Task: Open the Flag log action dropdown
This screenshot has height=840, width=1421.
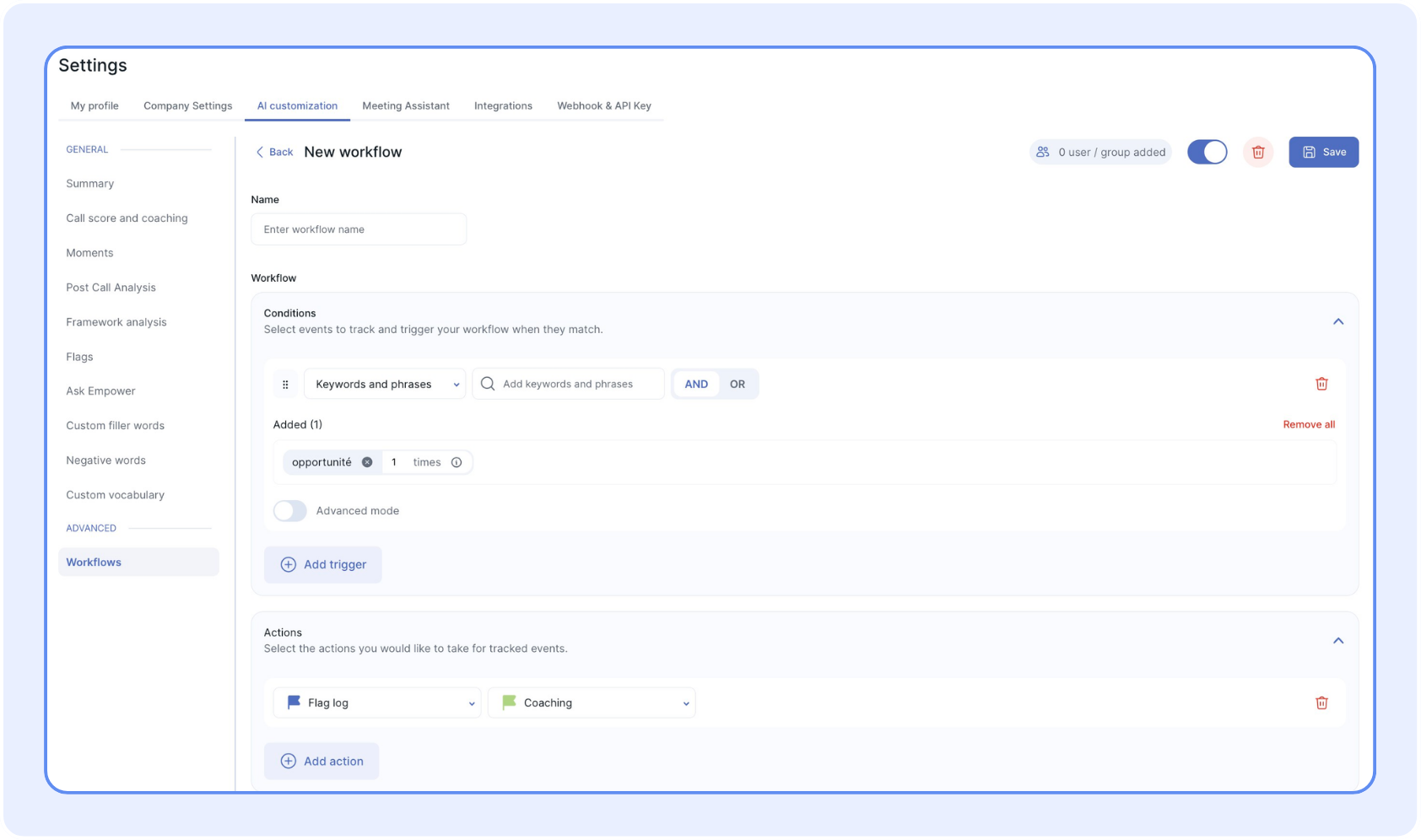Action: (377, 703)
